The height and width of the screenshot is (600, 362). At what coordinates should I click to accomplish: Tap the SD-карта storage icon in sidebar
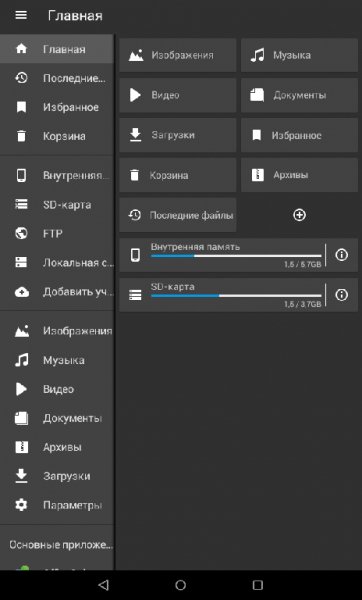21,205
